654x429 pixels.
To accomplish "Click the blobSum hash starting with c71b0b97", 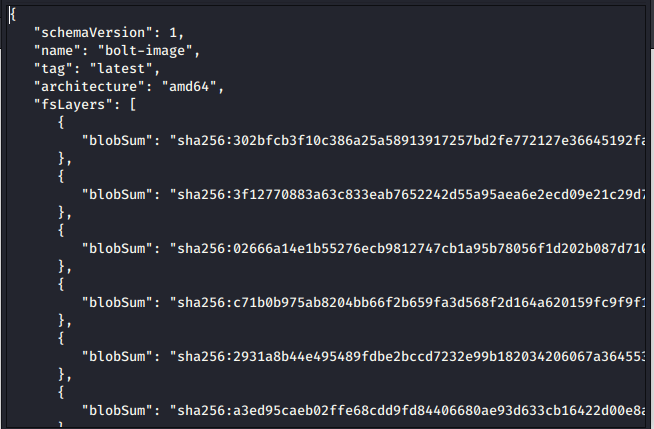I will [410, 301].
